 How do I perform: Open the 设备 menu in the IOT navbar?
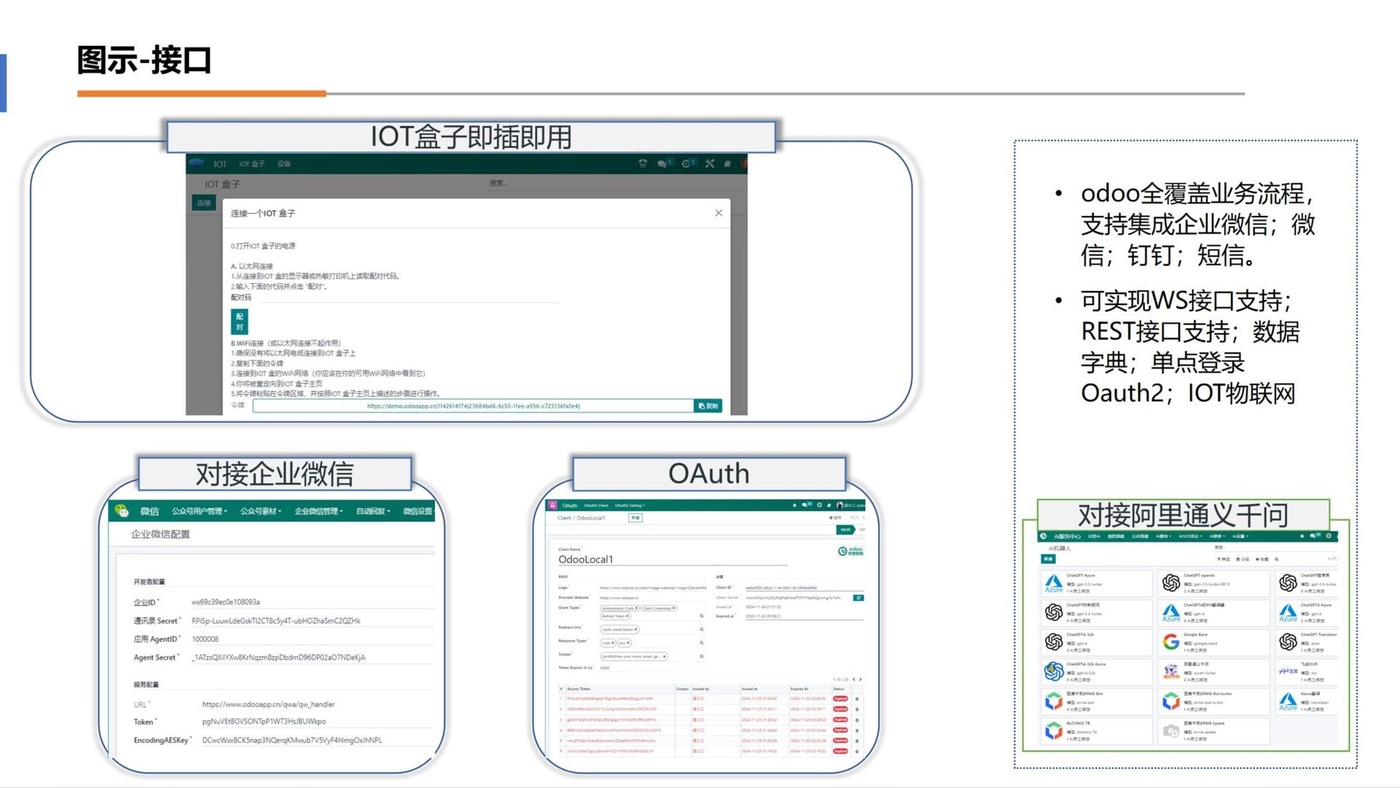coord(284,164)
